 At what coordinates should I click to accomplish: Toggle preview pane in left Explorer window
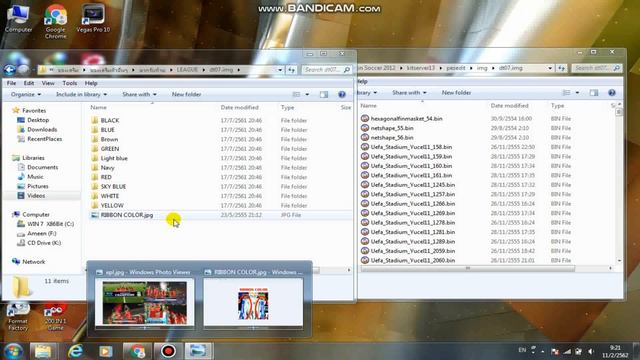(x=324, y=94)
